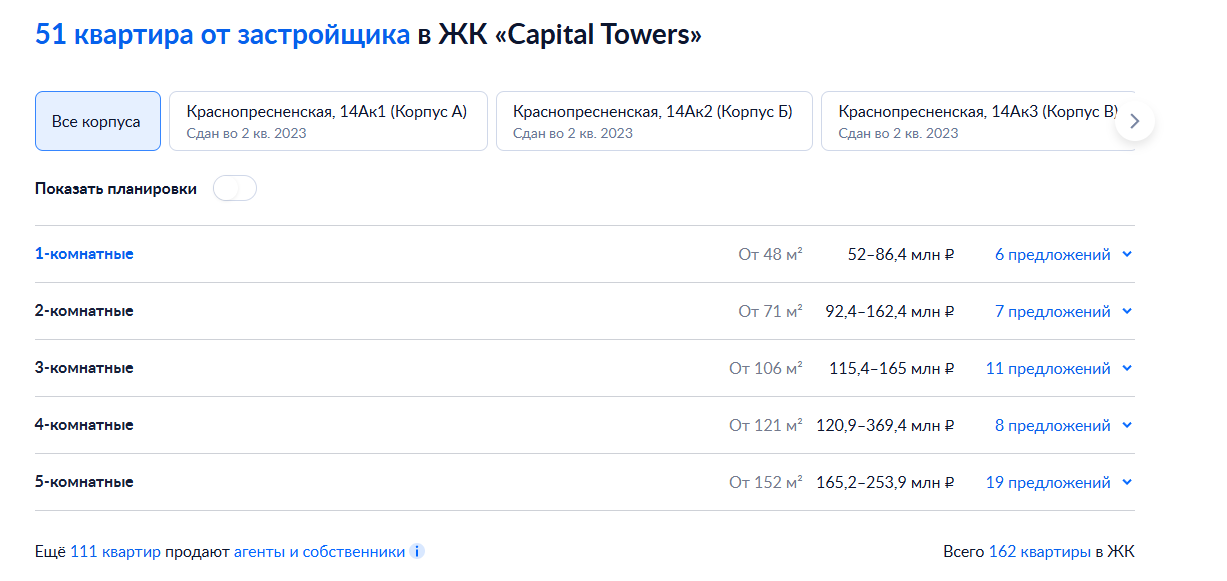Select Все корпуса tab

97,121
